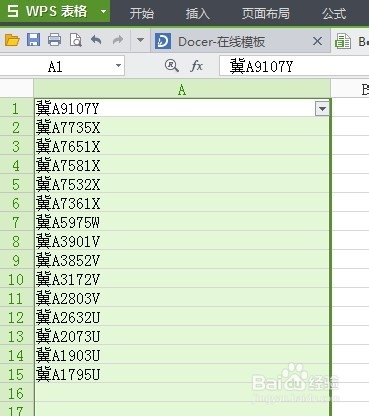
Task: Click the formula bar containing 冀A9107Y
Action: point(294,66)
